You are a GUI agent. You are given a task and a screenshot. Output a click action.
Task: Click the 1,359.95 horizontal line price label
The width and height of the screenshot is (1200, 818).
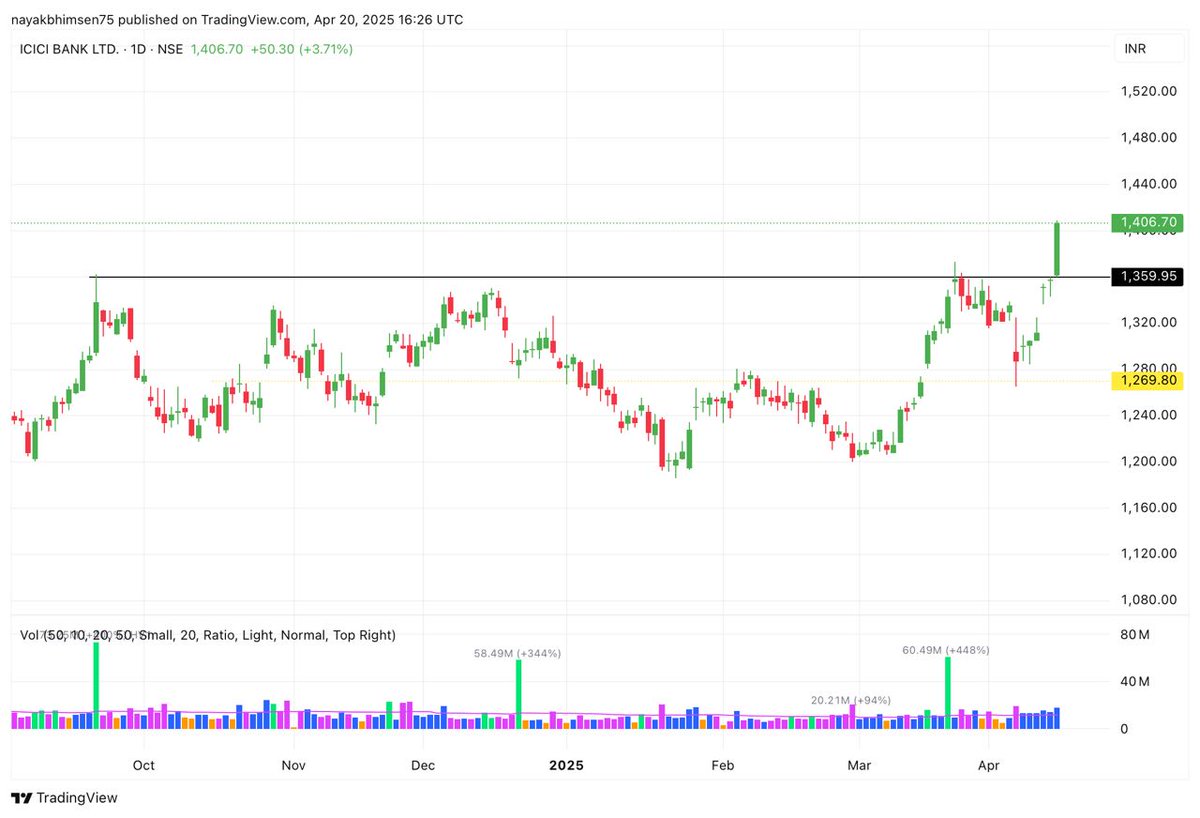coord(1146,276)
